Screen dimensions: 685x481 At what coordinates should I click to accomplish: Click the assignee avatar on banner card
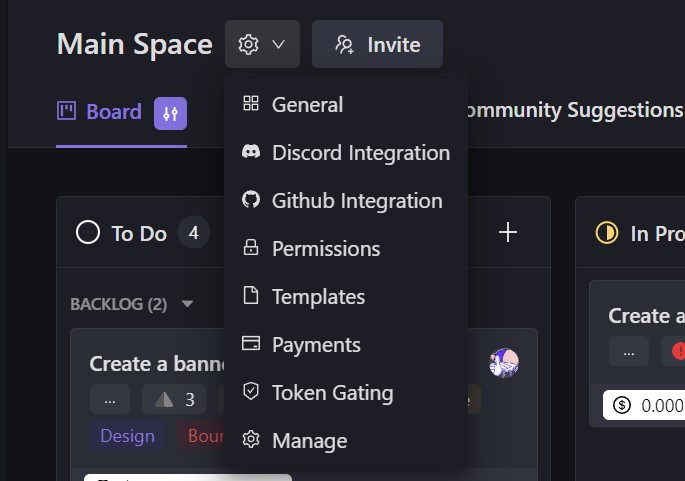(x=504, y=363)
